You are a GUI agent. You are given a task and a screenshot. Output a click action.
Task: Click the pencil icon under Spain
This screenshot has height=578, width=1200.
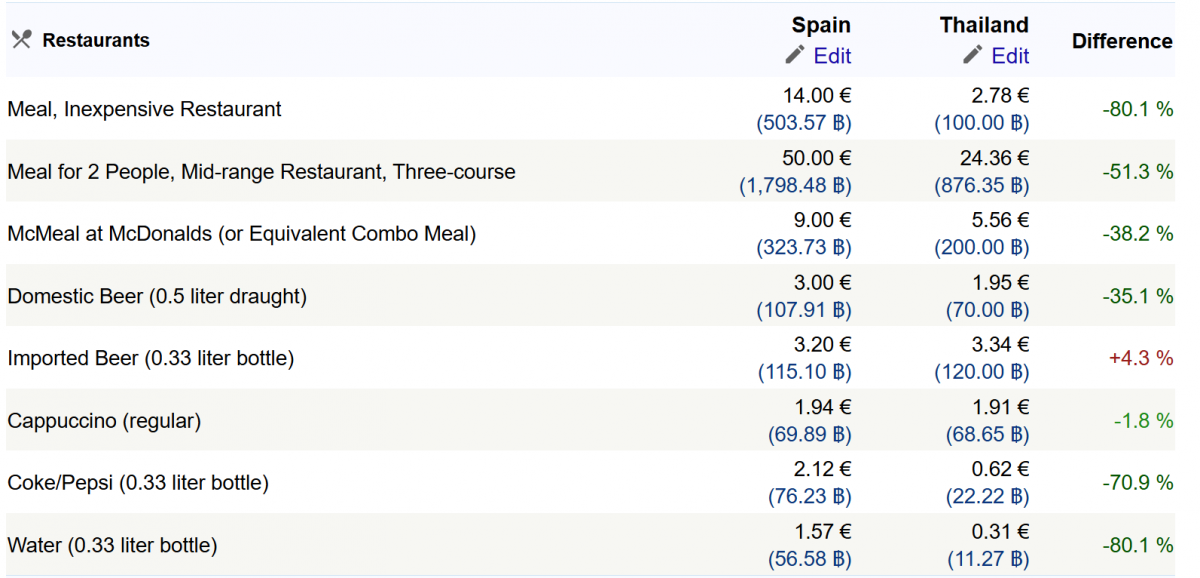(795, 55)
